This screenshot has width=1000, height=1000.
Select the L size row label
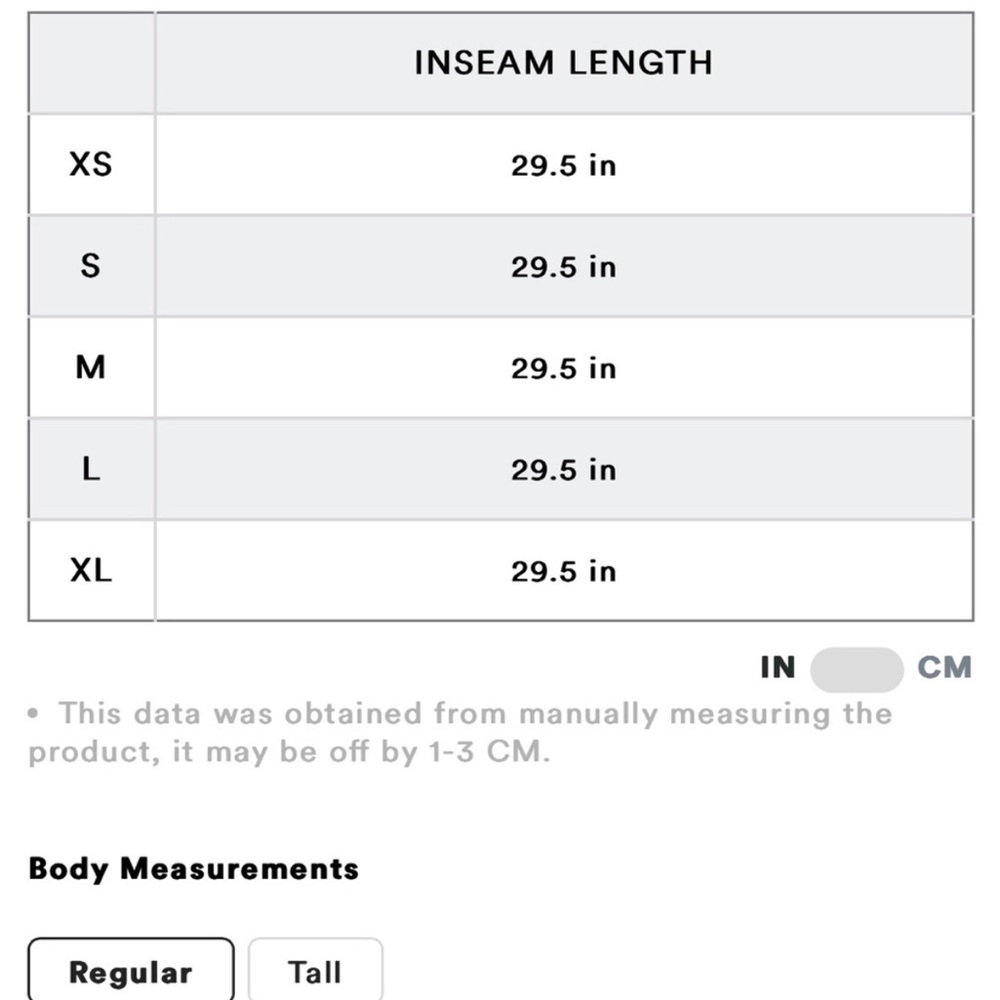[x=91, y=469]
